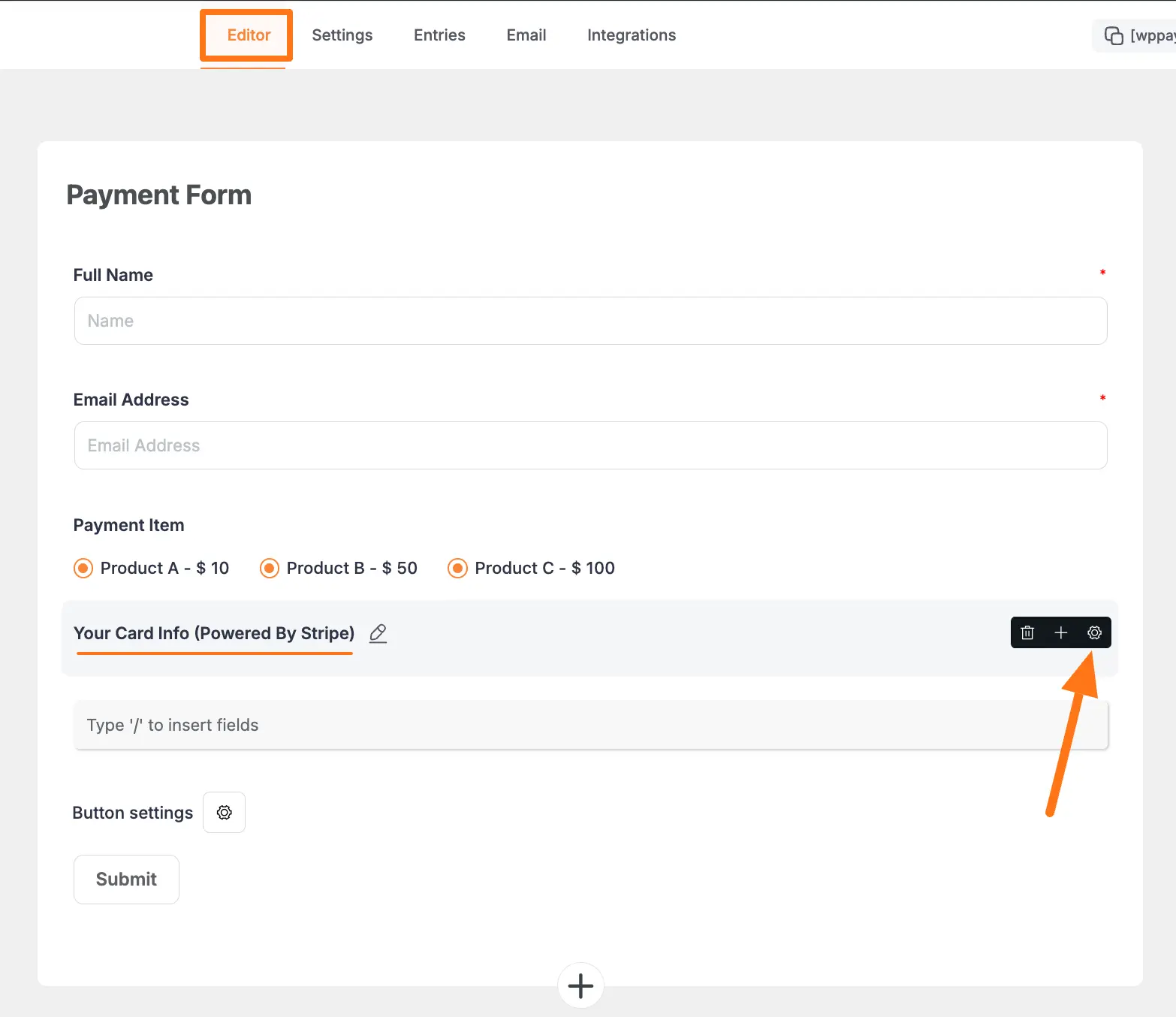1176x1017 pixels.
Task: Switch to the Editor tab
Action: (x=249, y=35)
